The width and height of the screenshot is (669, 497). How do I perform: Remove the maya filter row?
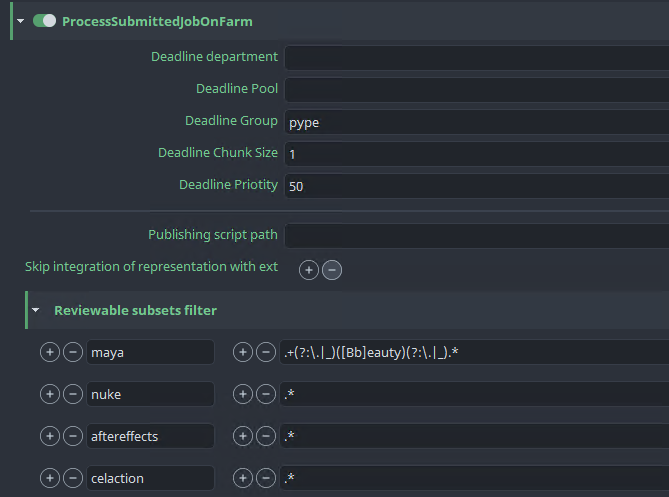pyautogui.click(x=73, y=352)
